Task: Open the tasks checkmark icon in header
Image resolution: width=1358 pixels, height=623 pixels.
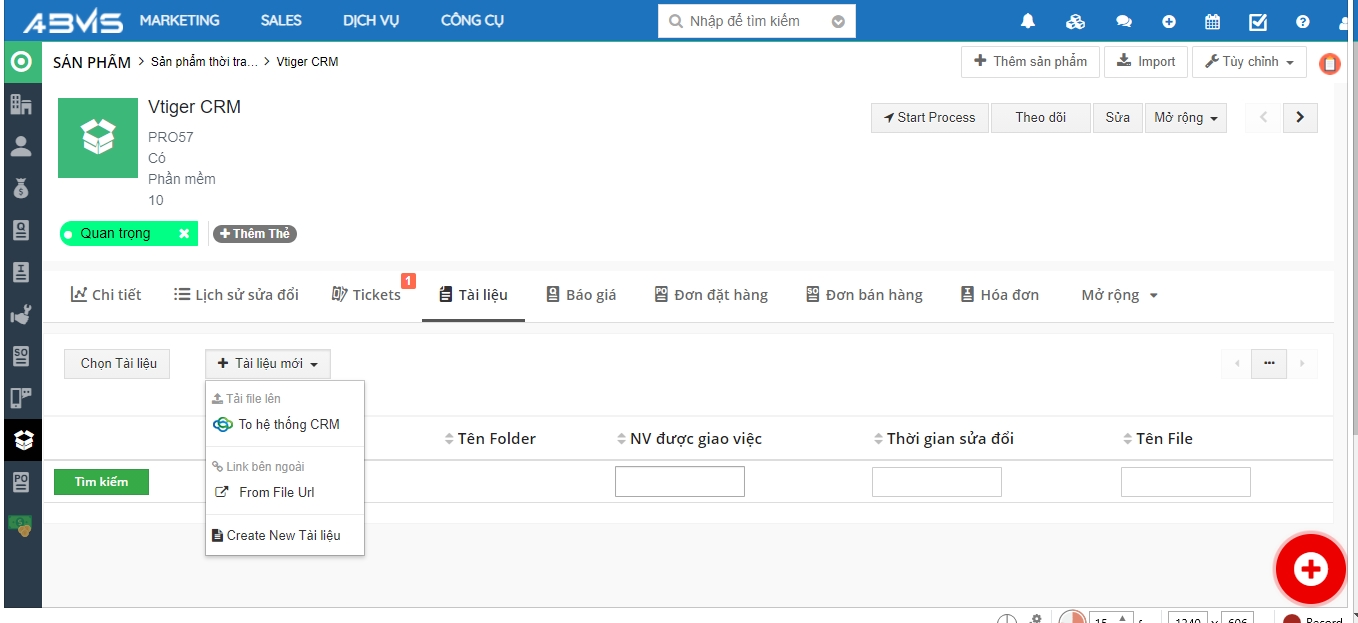Action: (1258, 21)
